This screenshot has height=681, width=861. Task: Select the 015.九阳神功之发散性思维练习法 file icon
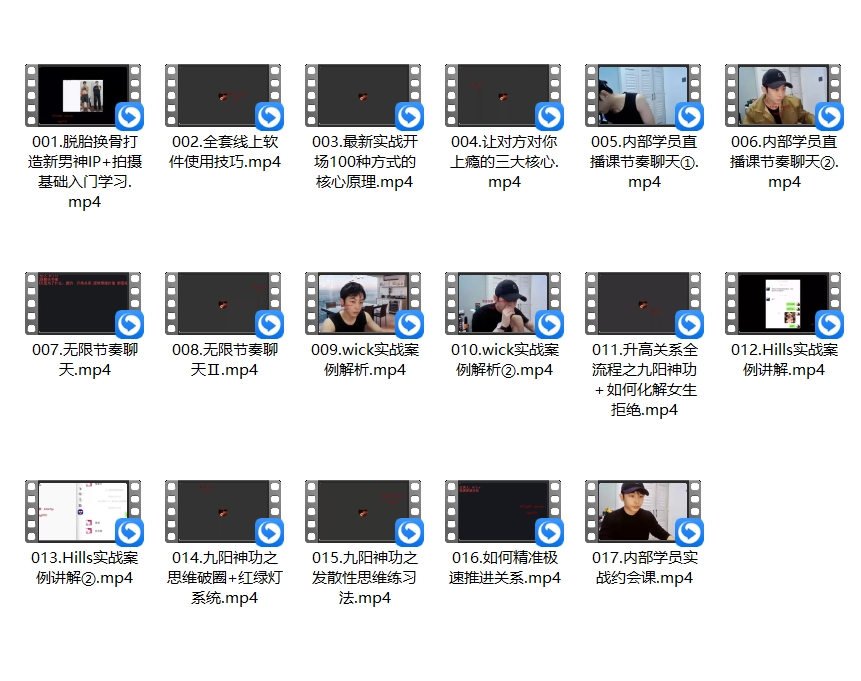coord(364,512)
